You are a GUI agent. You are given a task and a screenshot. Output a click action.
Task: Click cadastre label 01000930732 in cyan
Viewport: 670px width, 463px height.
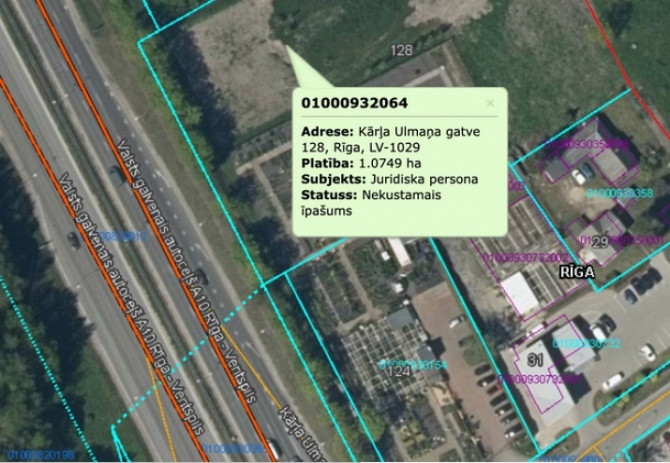coord(586,344)
